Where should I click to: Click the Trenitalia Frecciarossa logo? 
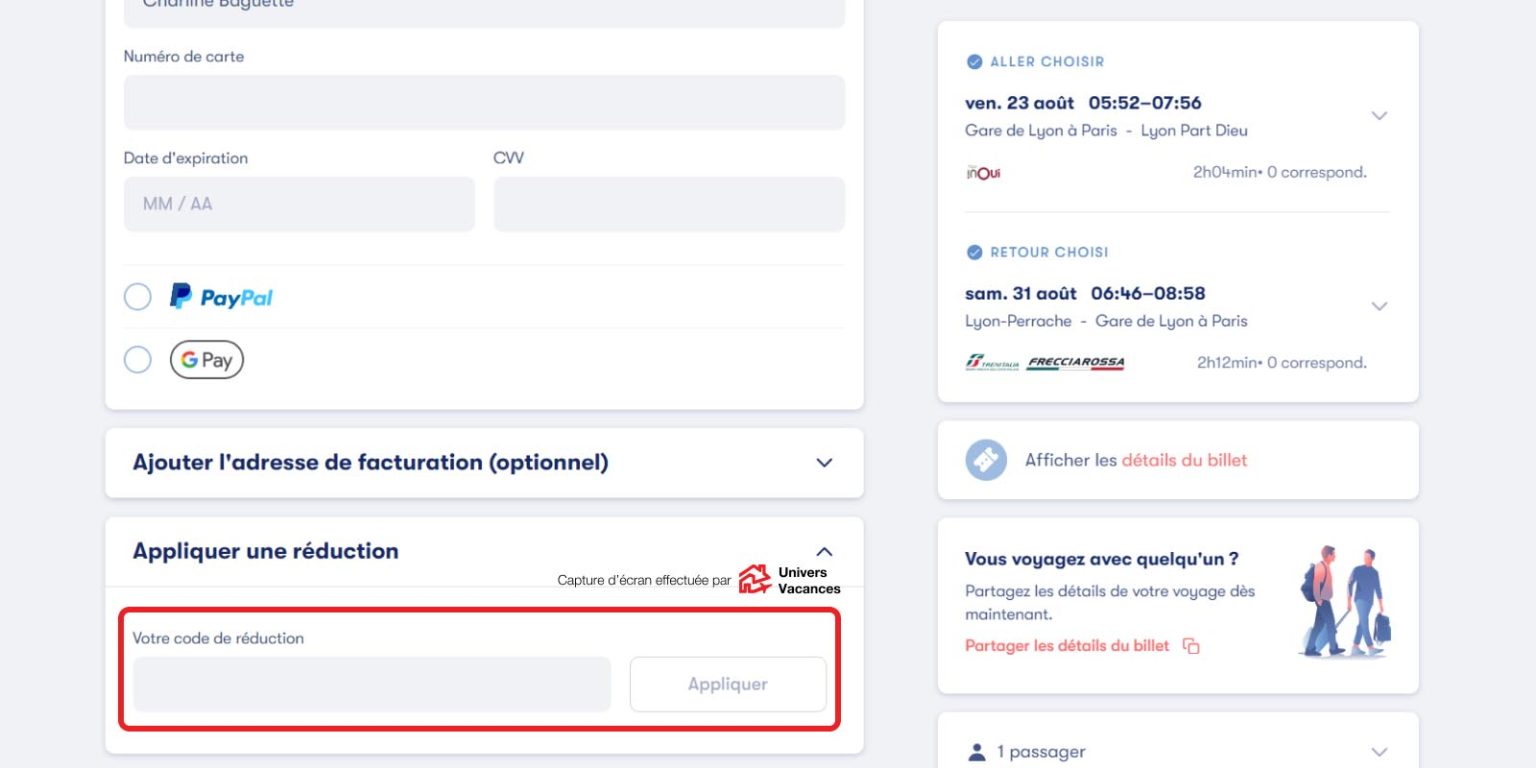tap(1045, 363)
